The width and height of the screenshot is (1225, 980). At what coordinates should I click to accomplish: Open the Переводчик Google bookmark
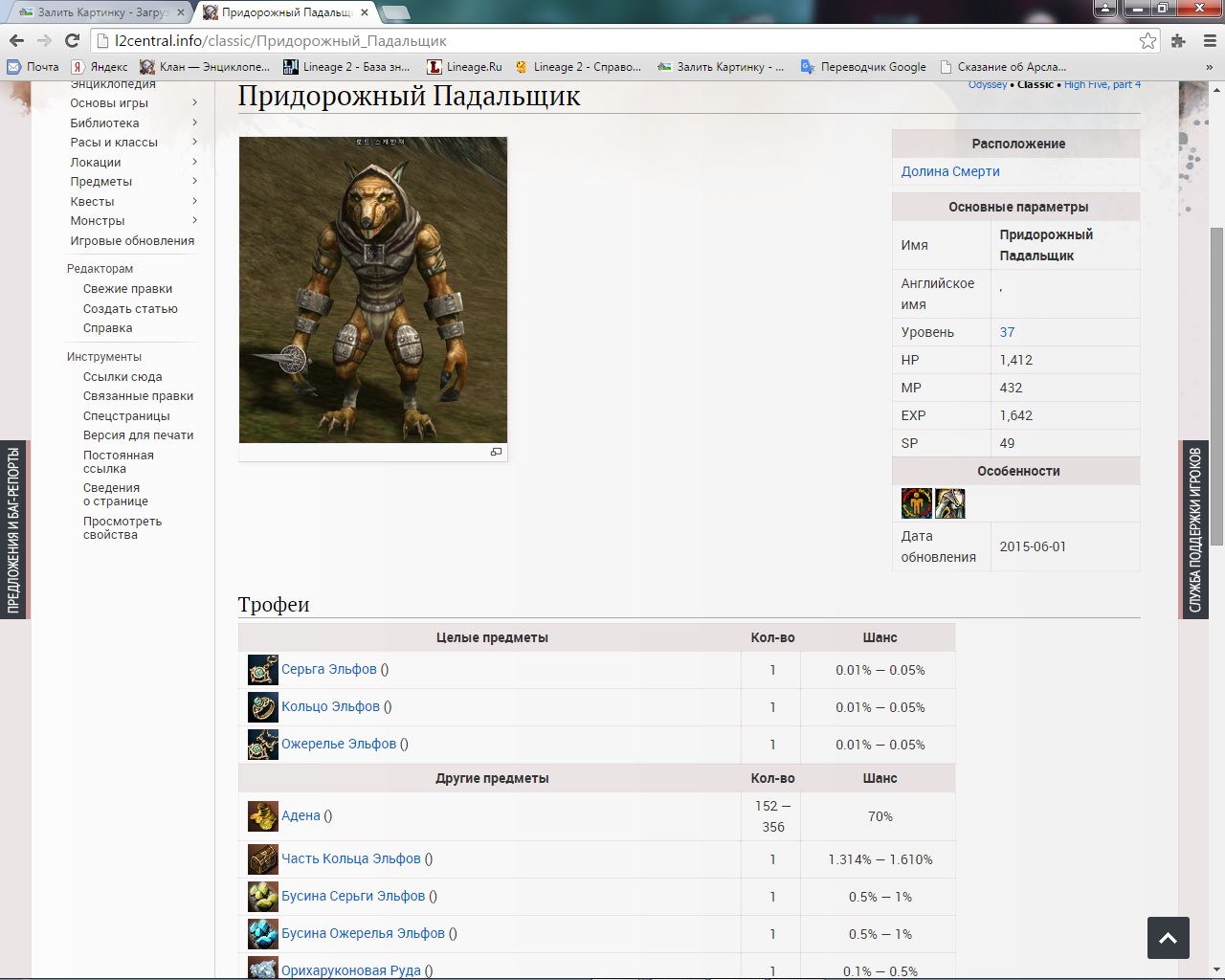tap(863, 67)
